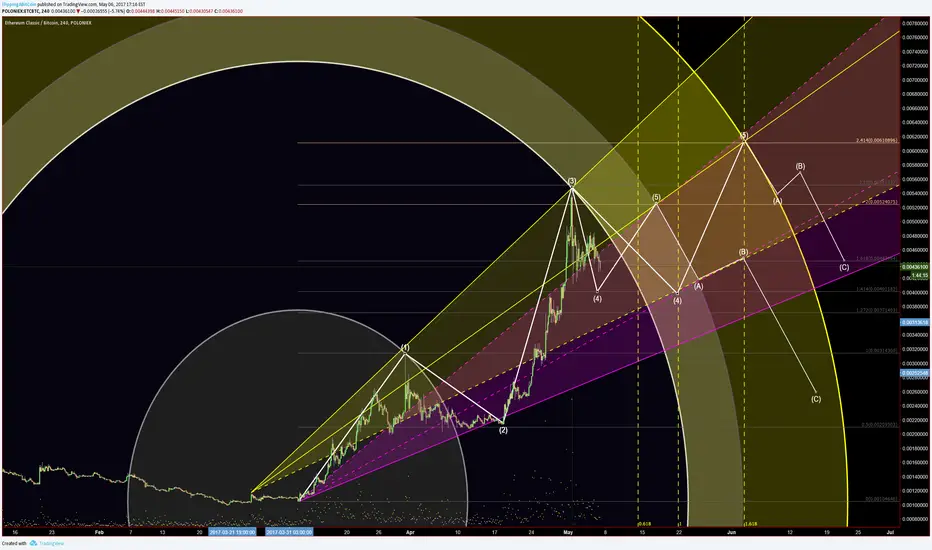Click the wave (3) label at chart peak
932x550 pixels.
coord(571,181)
